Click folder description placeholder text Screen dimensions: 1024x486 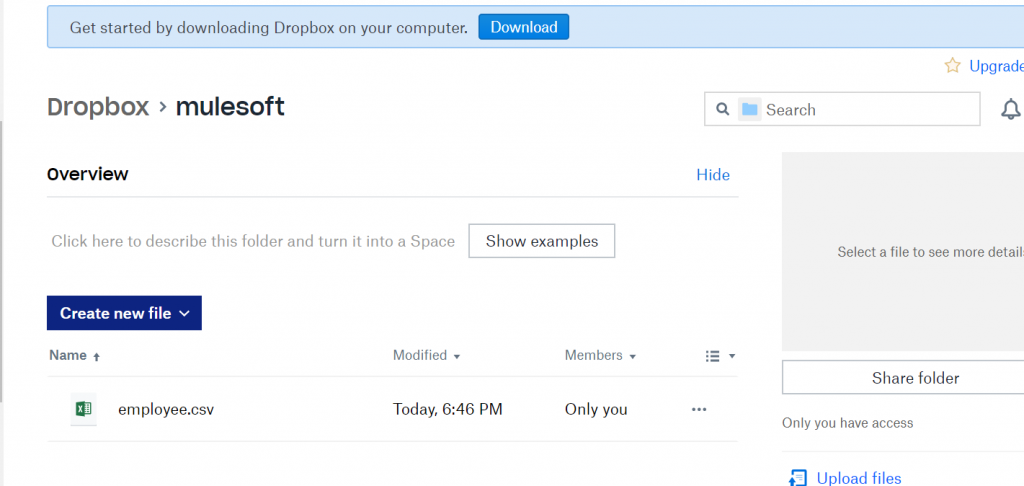[253, 241]
